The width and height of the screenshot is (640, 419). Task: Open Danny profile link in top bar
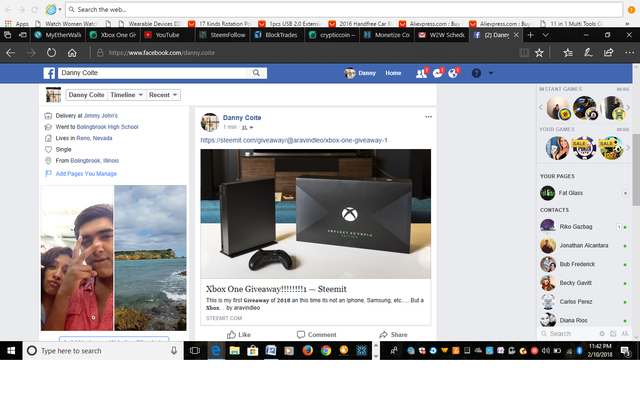point(360,73)
